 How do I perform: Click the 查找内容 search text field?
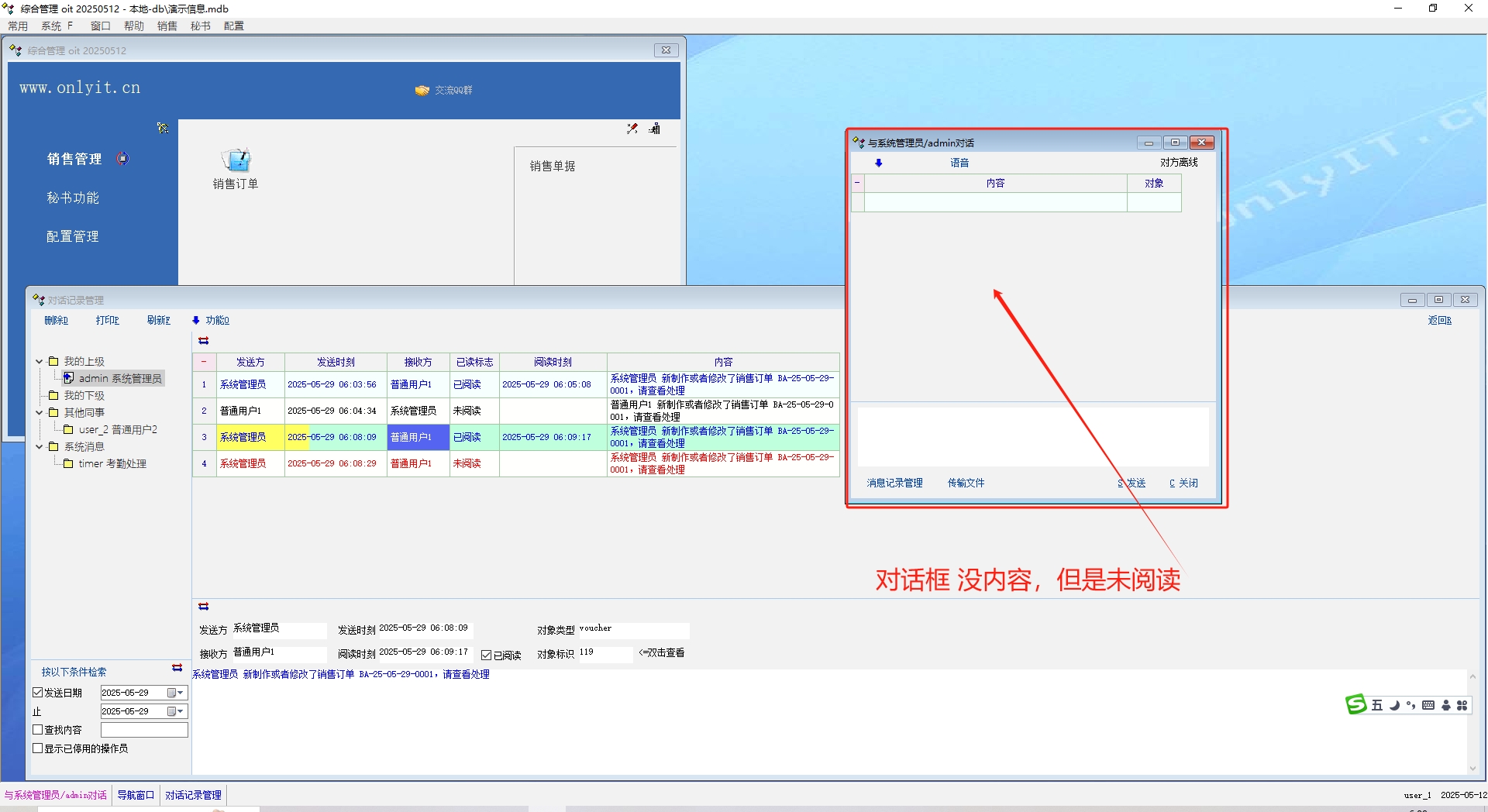tap(144, 730)
